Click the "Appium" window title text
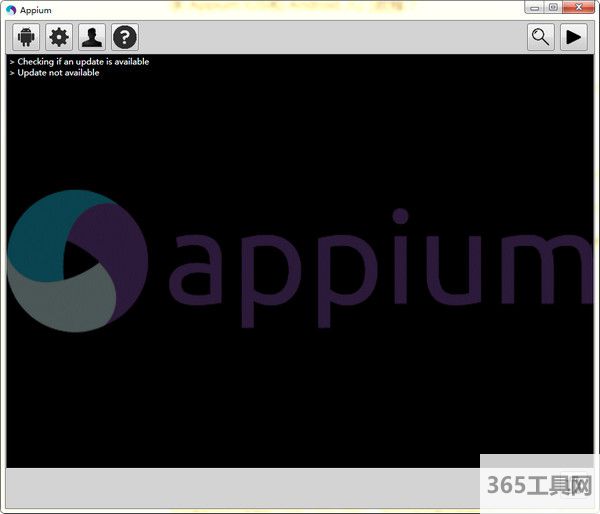 click(x=36, y=10)
